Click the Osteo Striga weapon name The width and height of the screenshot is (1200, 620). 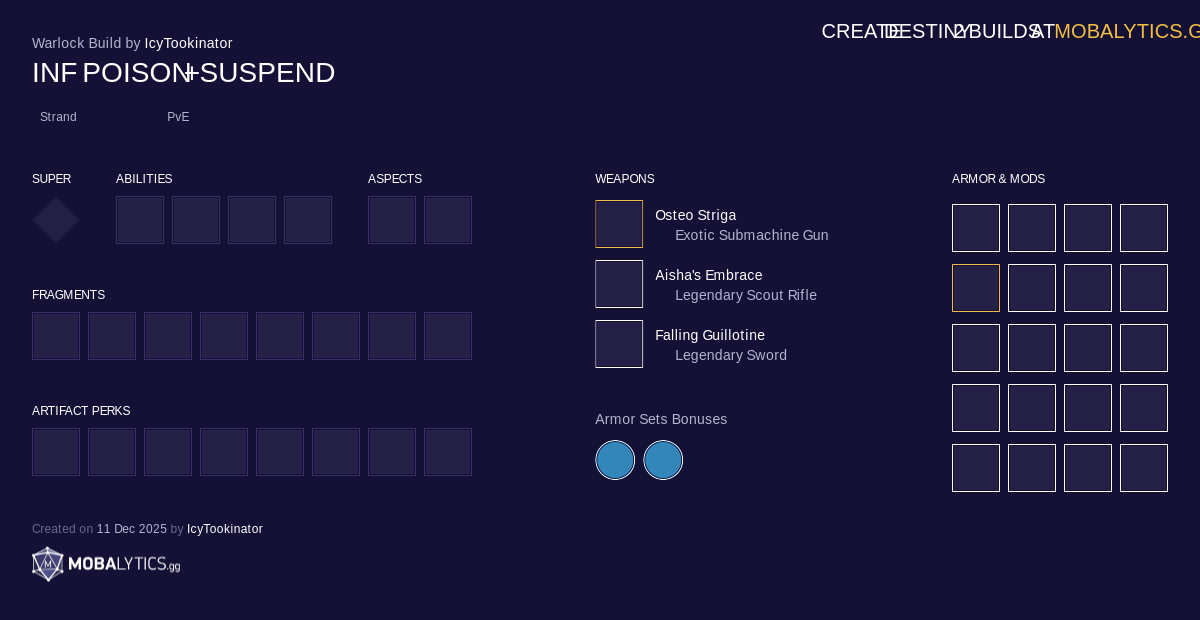pos(695,215)
